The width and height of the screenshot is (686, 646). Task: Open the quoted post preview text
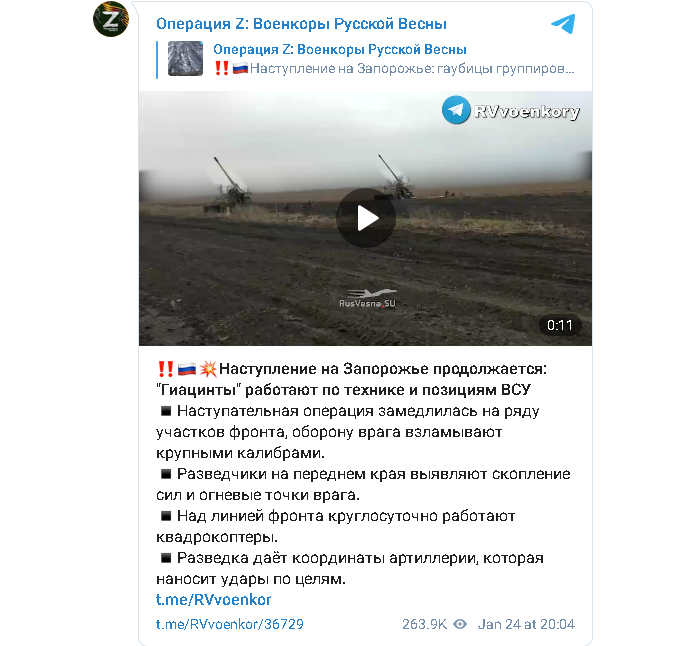(394, 69)
